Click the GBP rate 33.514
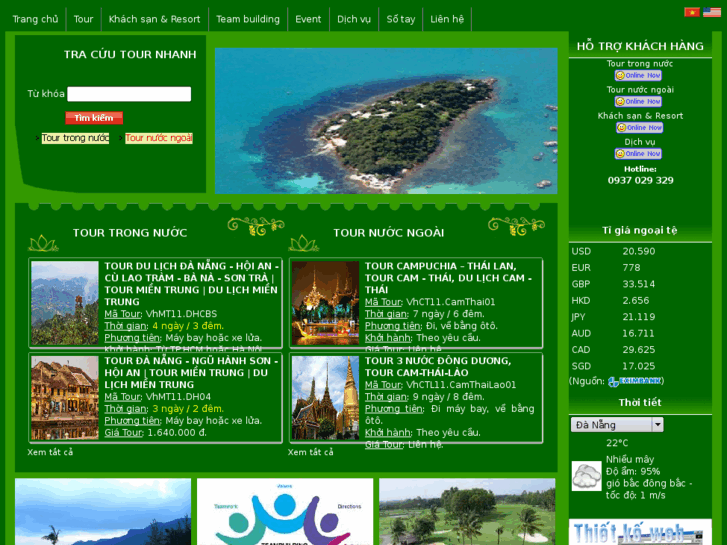The image size is (727, 545). coord(638,284)
